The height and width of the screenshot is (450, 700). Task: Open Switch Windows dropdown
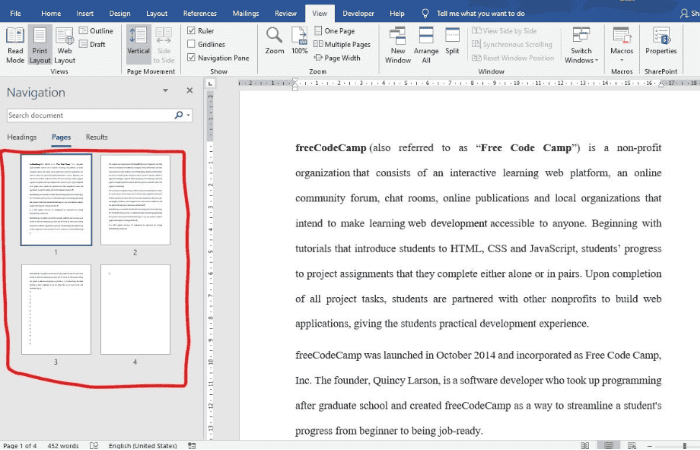coord(581,46)
